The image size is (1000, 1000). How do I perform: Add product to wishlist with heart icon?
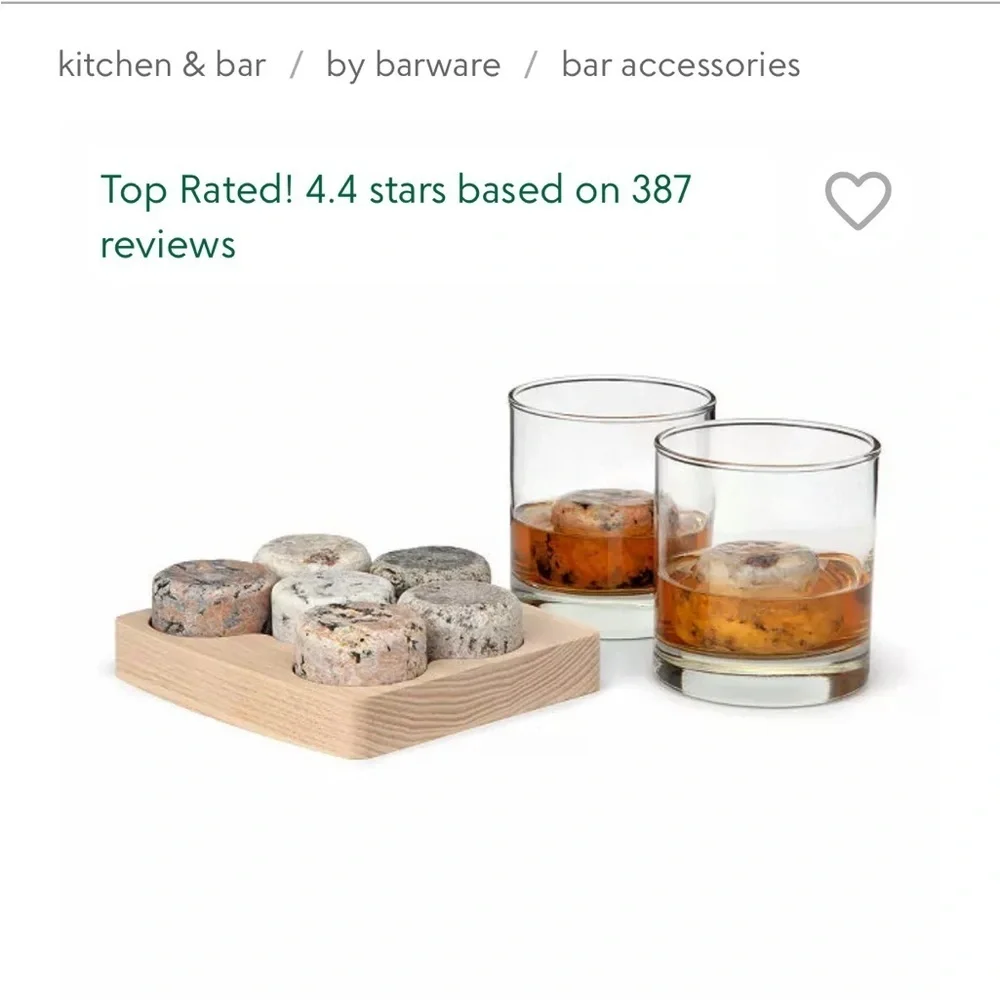coord(857,201)
